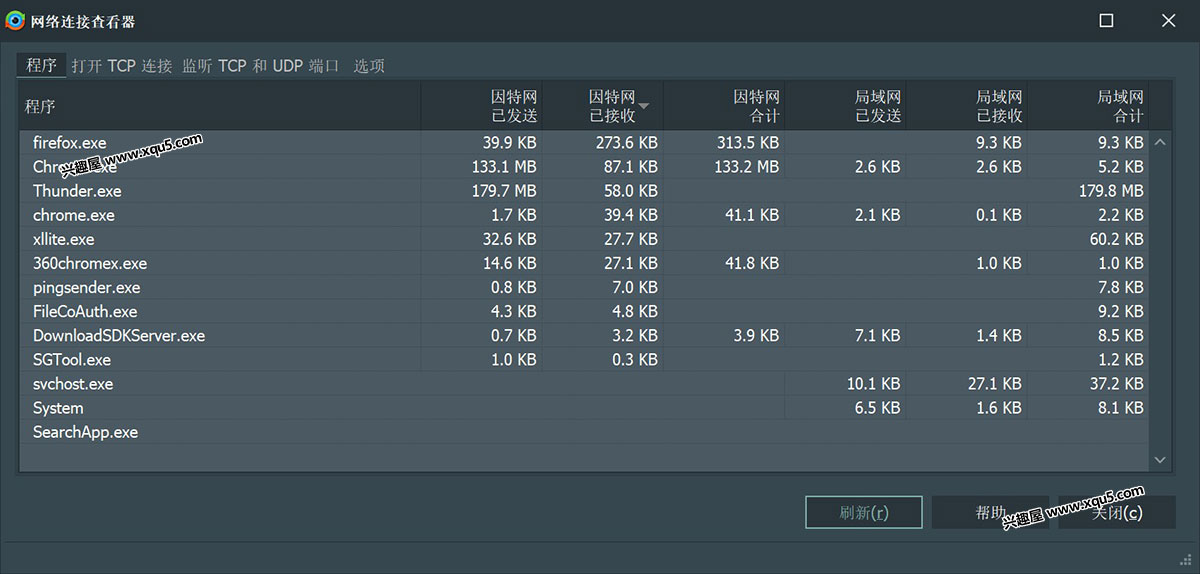Select the SGTool.exe row

(x=584, y=360)
